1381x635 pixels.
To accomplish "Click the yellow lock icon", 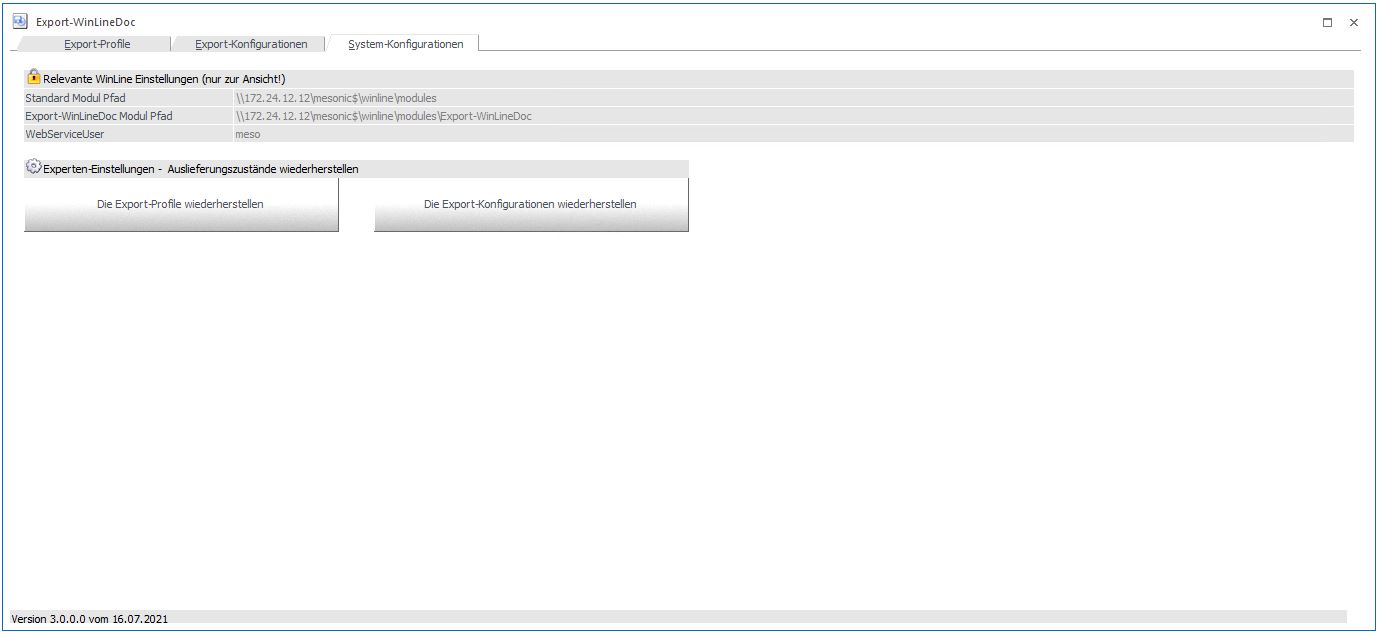I will coord(34,77).
